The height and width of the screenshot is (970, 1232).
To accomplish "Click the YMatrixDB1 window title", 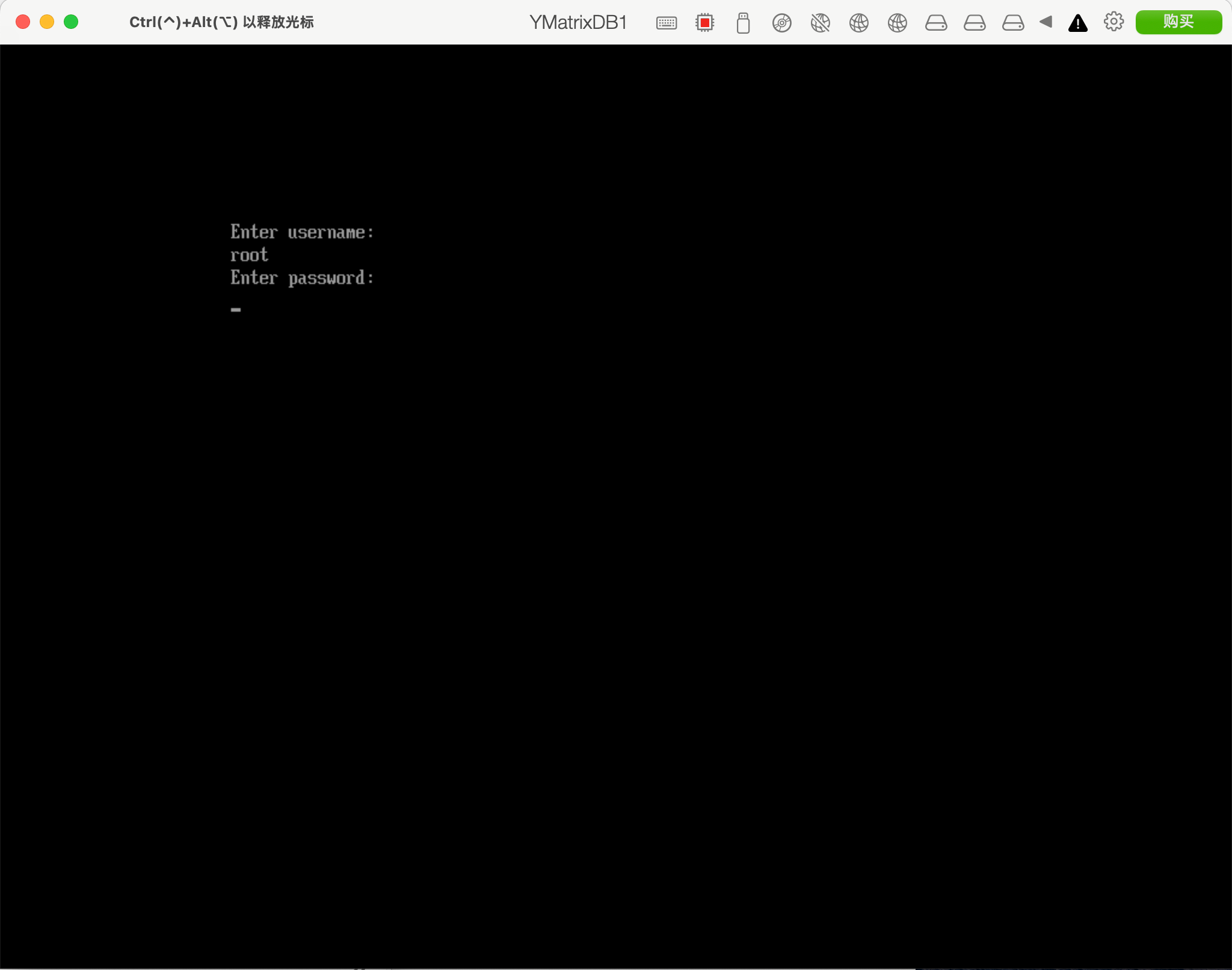I will pos(578,22).
